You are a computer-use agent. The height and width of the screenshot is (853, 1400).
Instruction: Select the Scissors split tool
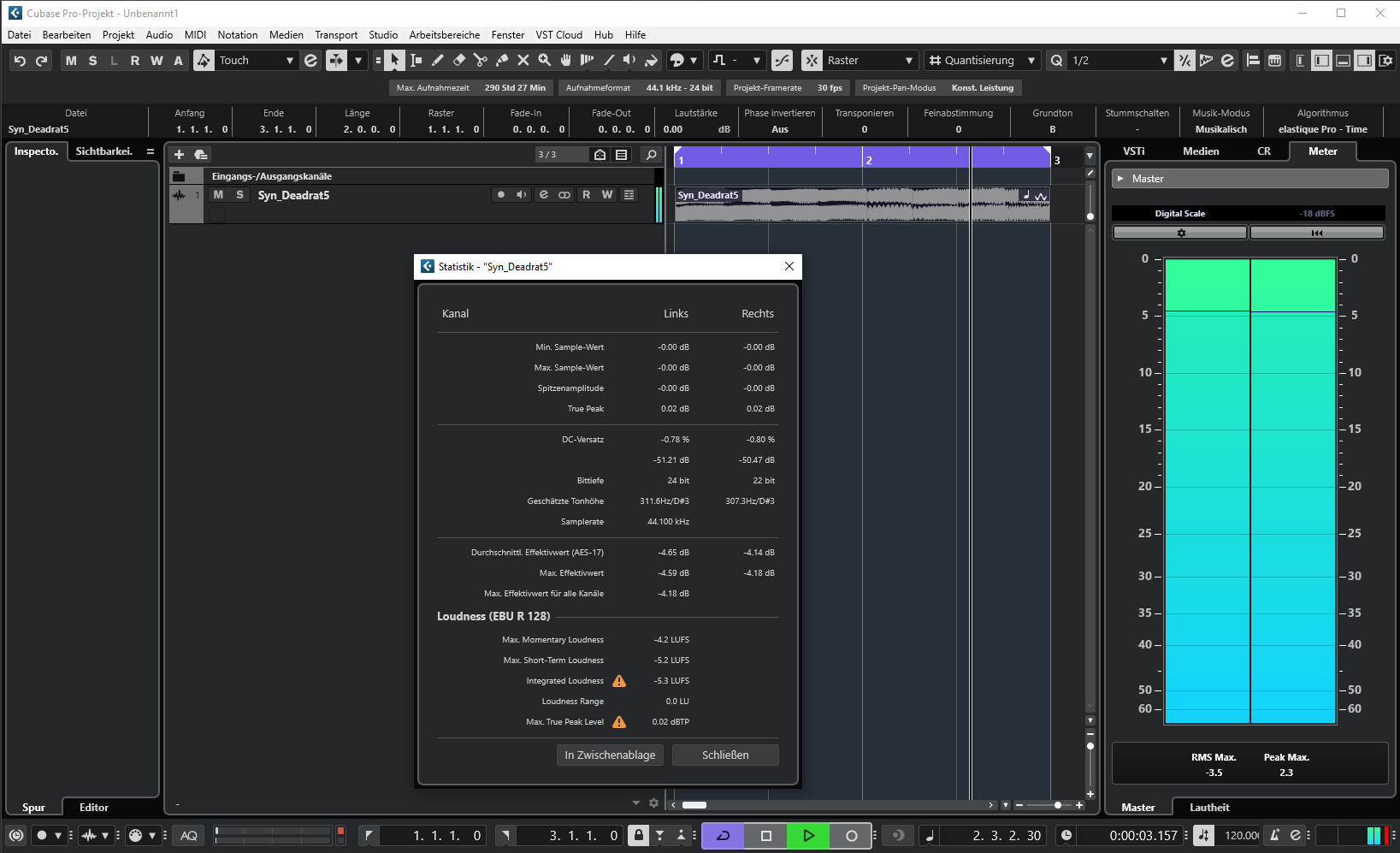click(x=481, y=60)
